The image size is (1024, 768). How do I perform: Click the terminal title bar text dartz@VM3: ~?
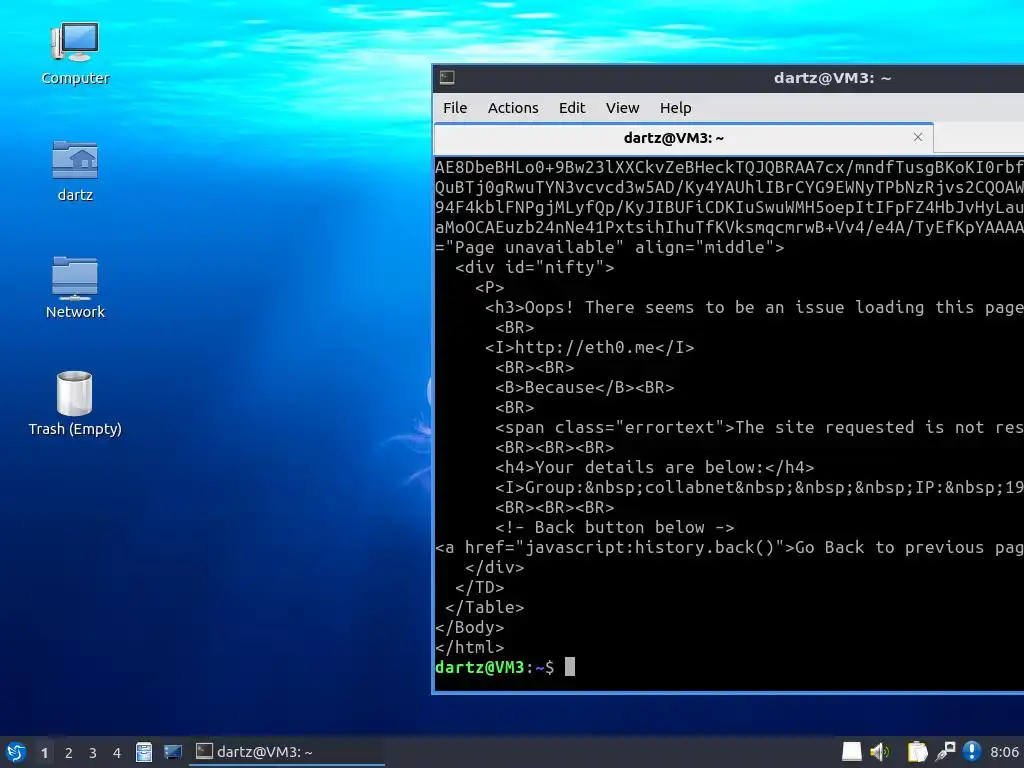(833, 78)
